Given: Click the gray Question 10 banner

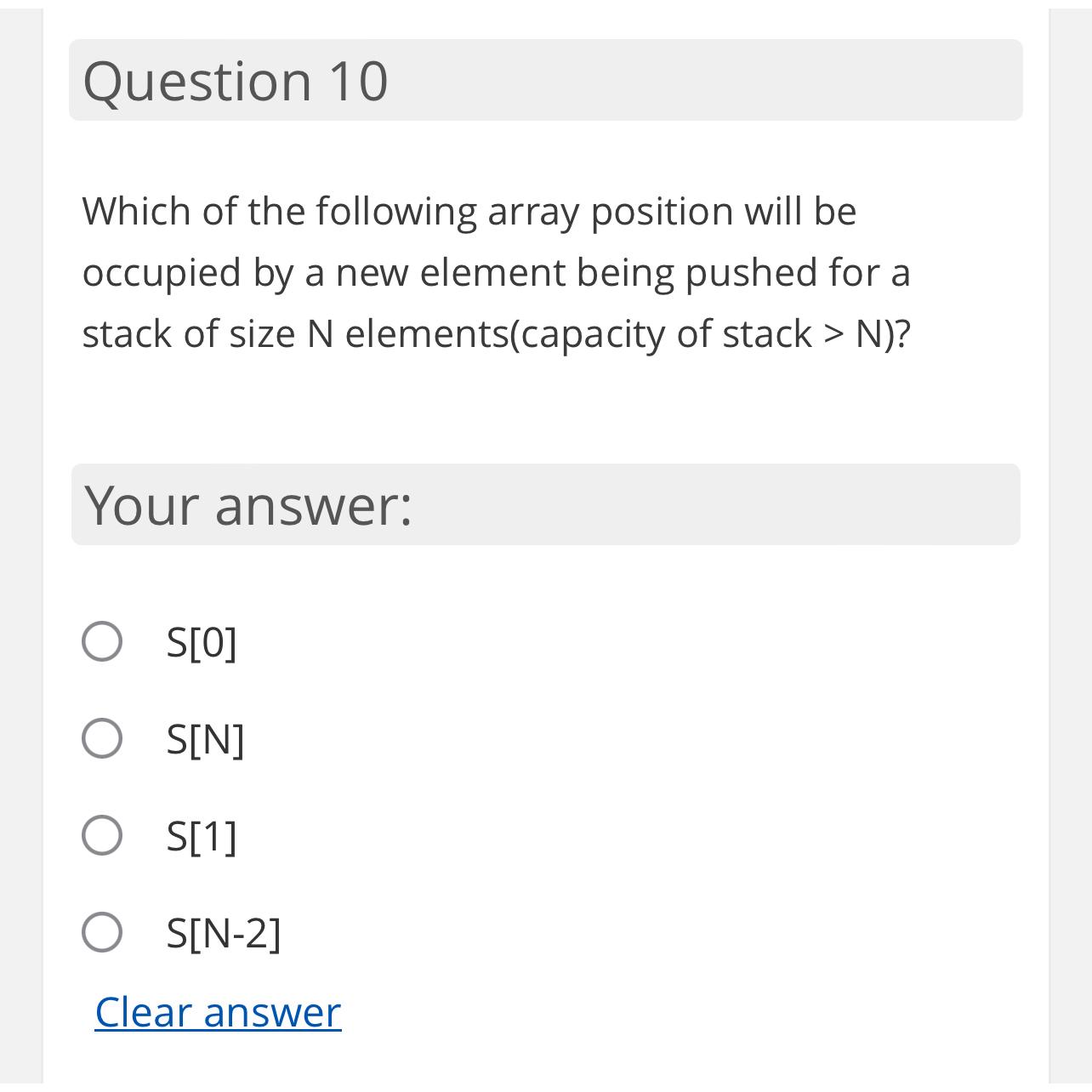Looking at the screenshot, I should point(545,80).
